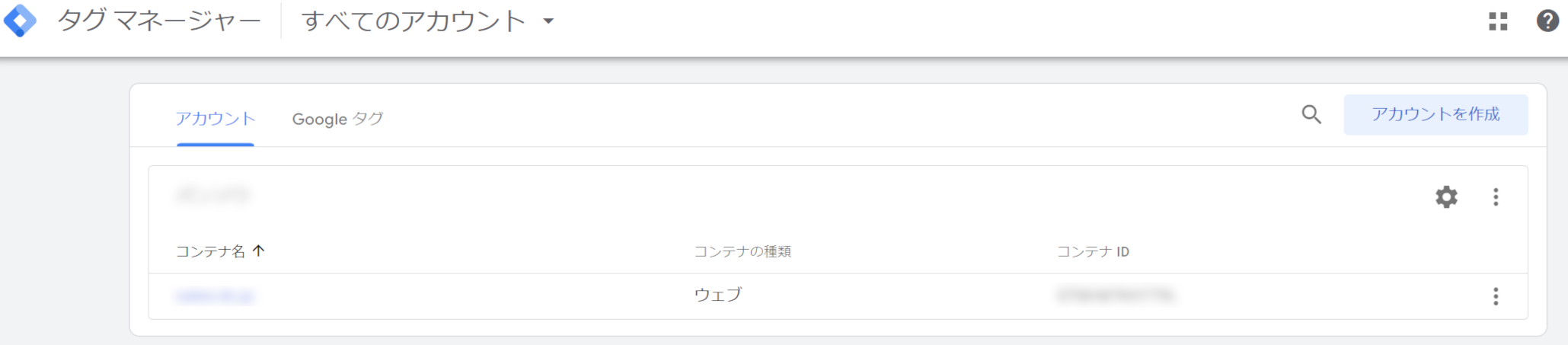Click the sort arrow beside コンテナ名

click(258, 251)
